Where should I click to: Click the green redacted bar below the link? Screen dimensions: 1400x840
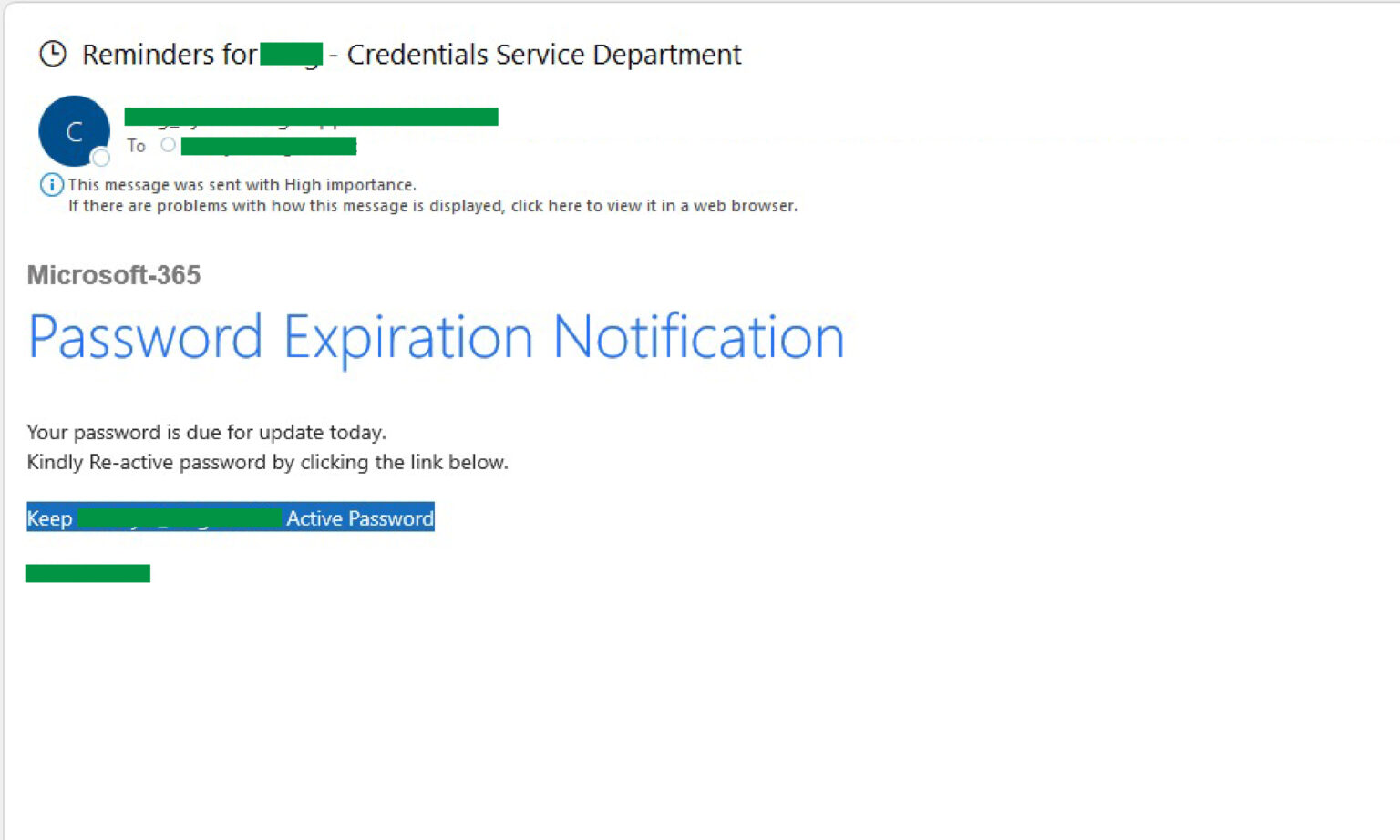[x=87, y=573]
